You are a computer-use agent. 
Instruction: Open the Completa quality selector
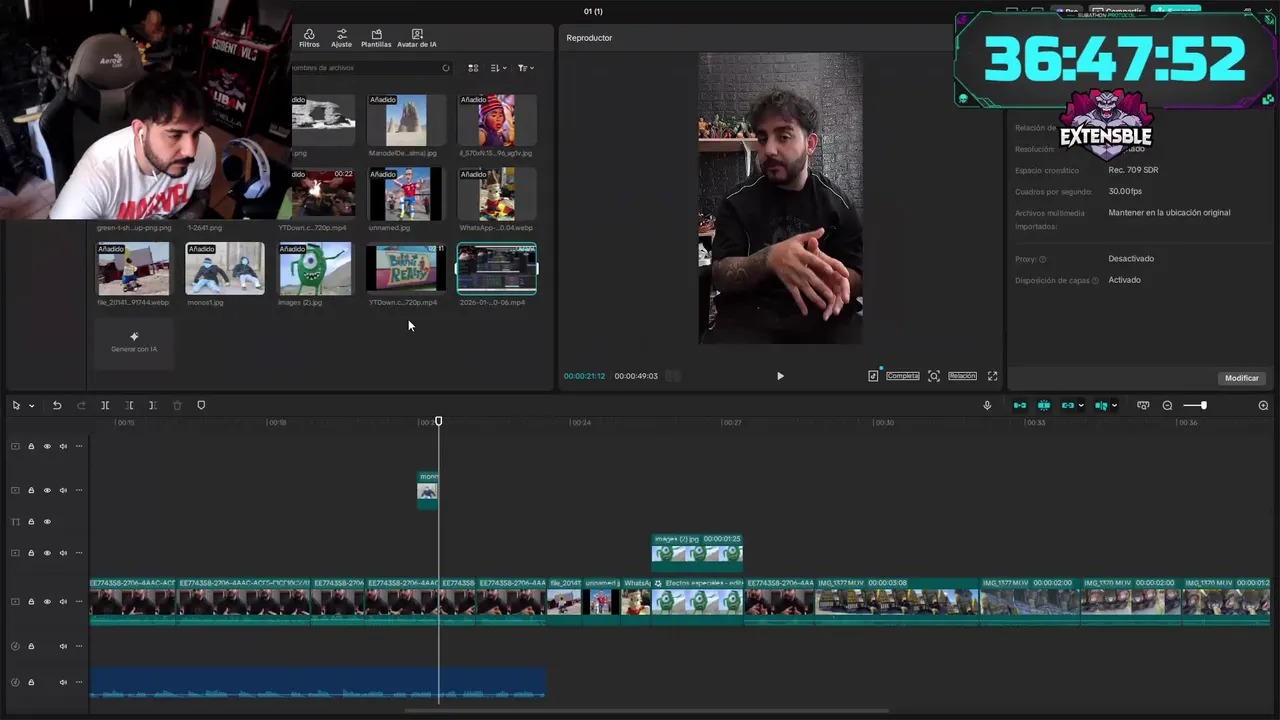[903, 376]
